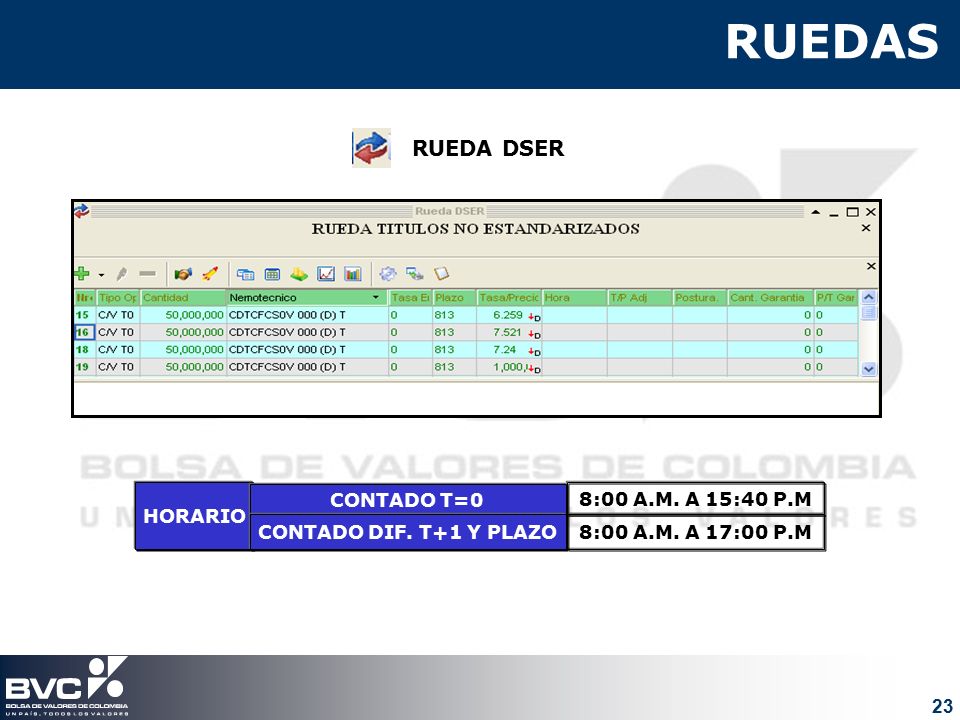Image resolution: width=960 pixels, height=720 pixels.
Task: Click the Hora column header
Action: click(574, 298)
